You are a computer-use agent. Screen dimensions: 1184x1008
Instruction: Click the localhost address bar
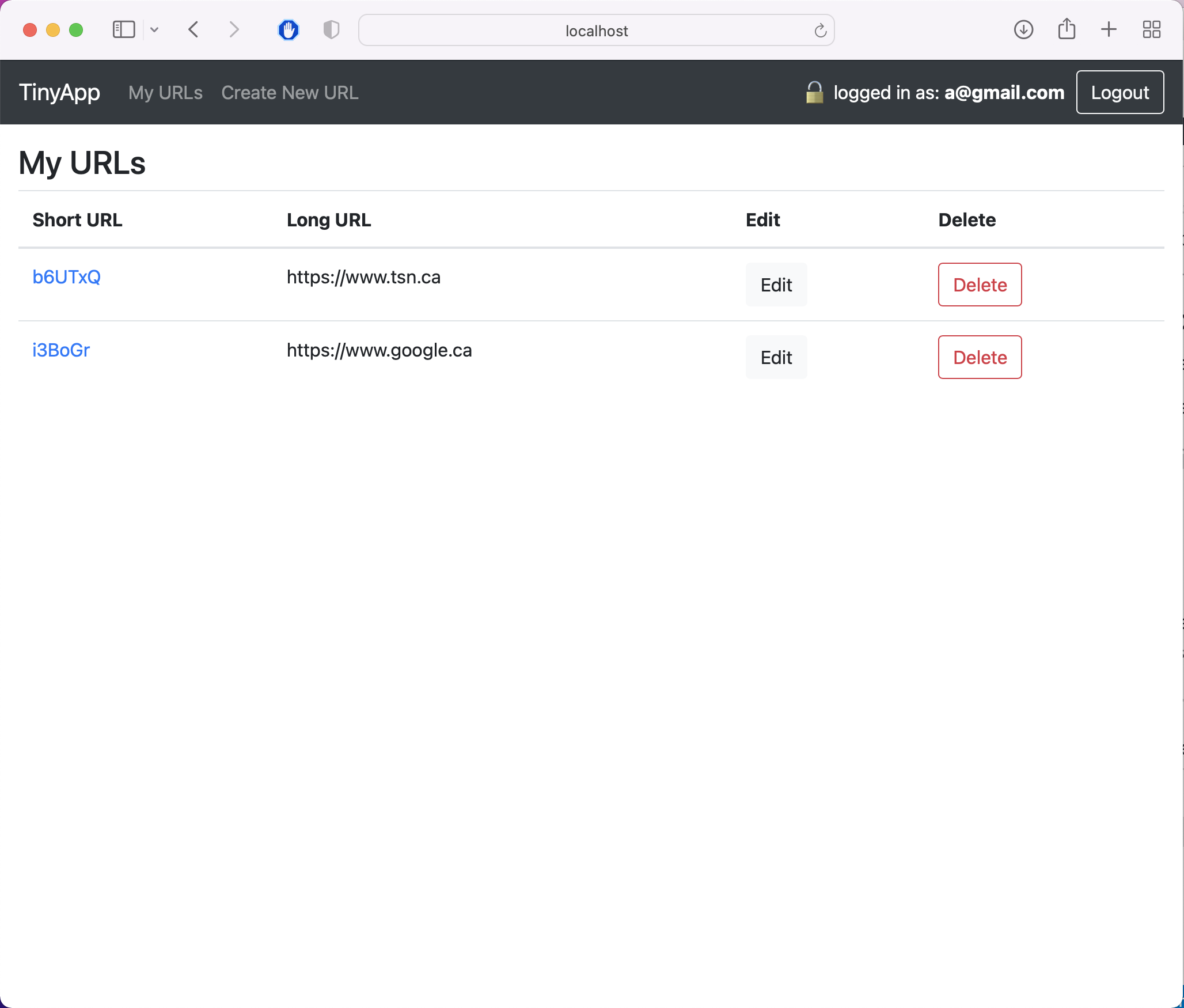(596, 31)
